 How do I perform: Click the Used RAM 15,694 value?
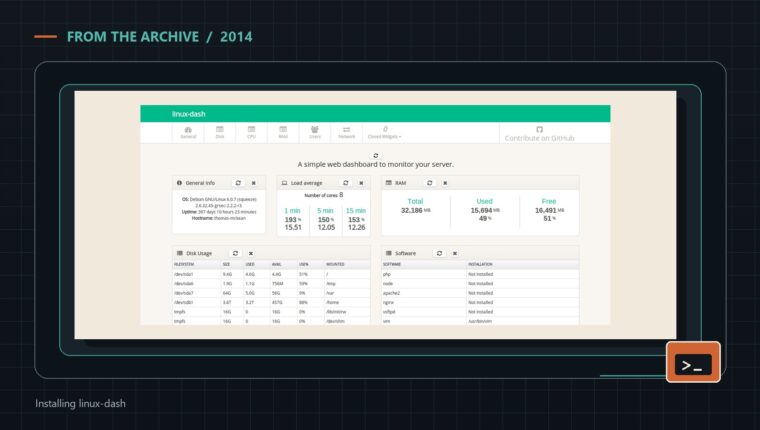pyautogui.click(x=485, y=210)
